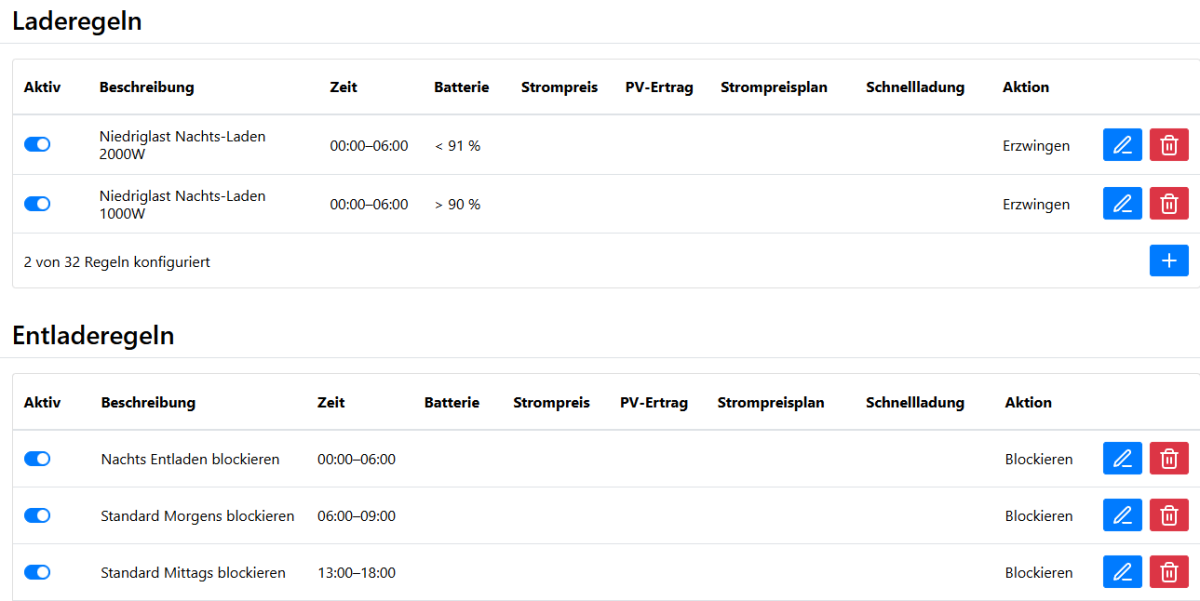Edit the Standard Mittags blockieren rule
The width and height of the screenshot is (1200, 601).
pyautogui.click(x=1122, y=573)
